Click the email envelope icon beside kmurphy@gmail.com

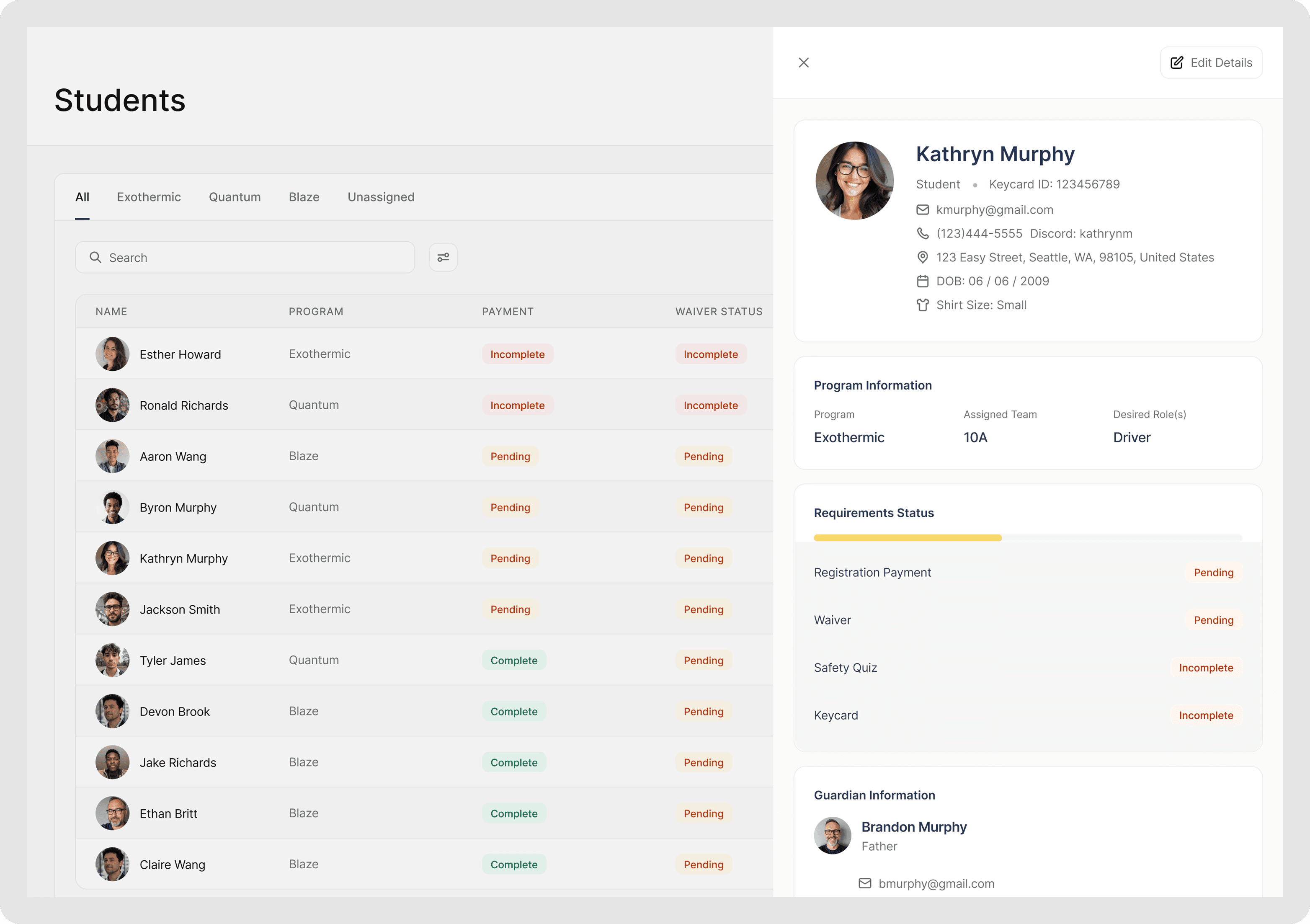click(x=923, y=210)
